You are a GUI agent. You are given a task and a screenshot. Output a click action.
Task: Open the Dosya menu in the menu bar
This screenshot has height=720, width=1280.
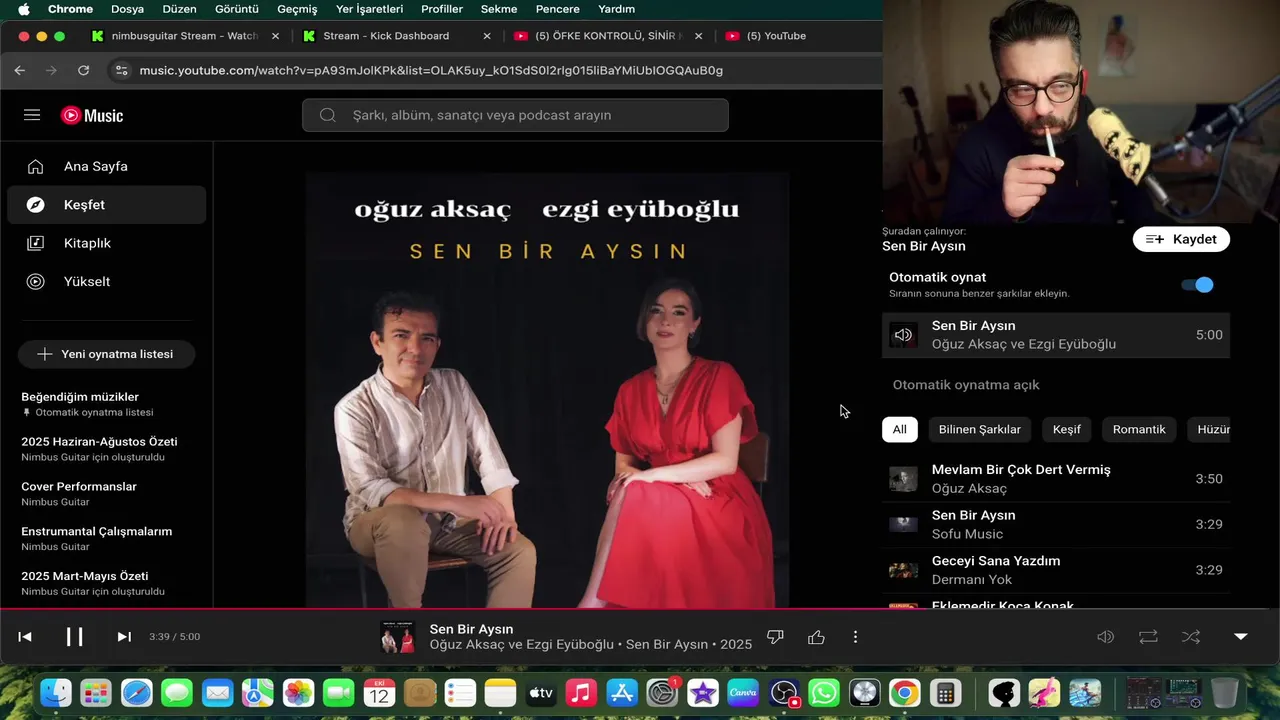click(x=127, y=9)
